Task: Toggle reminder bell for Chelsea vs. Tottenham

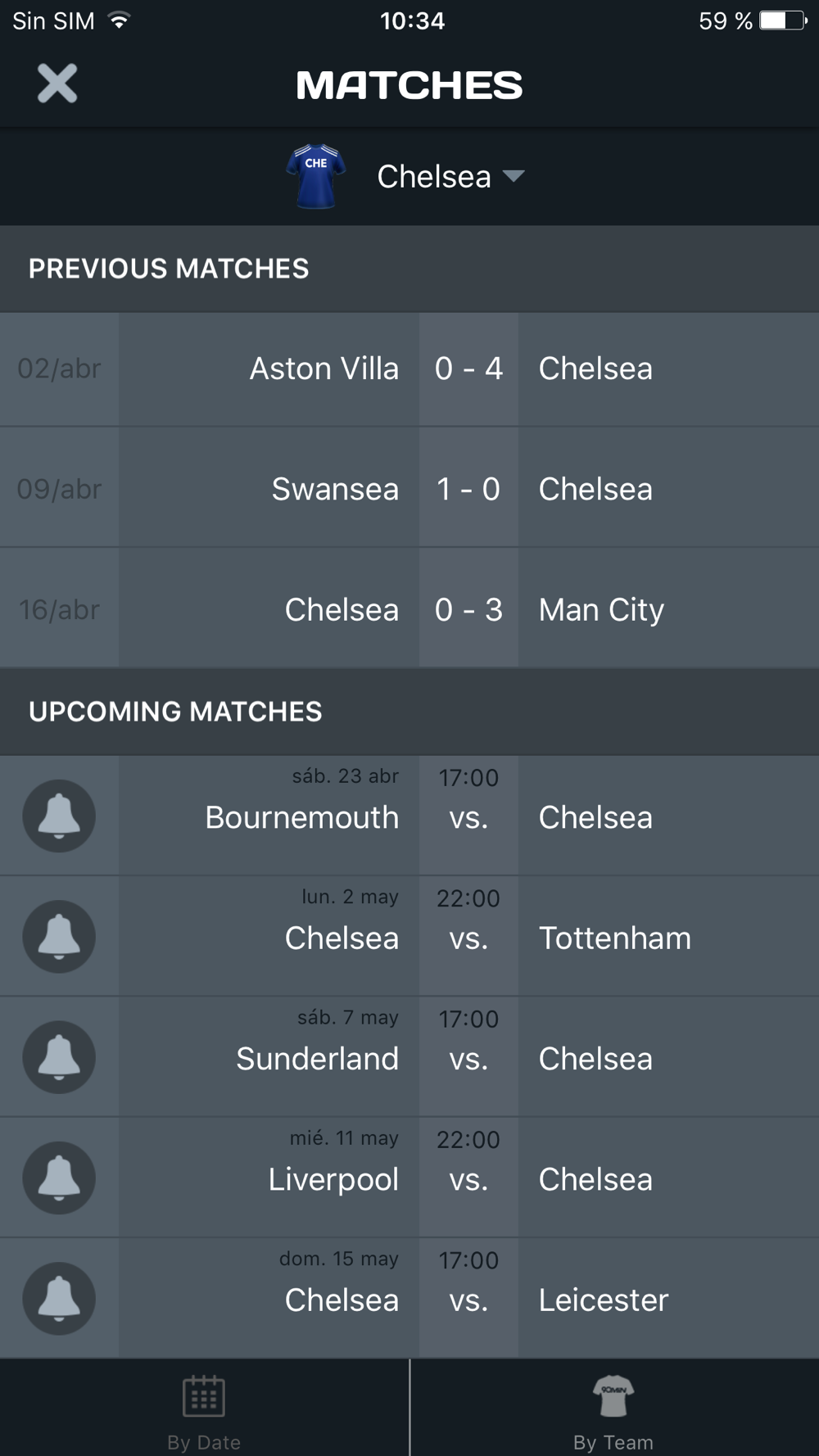Action: [59, 936]
